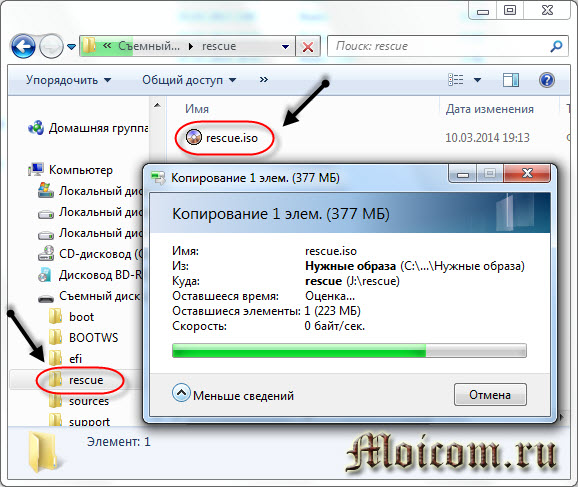The width and height of the screenshot is (578, 487).
Task: Sort files by Дата изменения column
Action: pyautogui.click(x=490, y=109)
